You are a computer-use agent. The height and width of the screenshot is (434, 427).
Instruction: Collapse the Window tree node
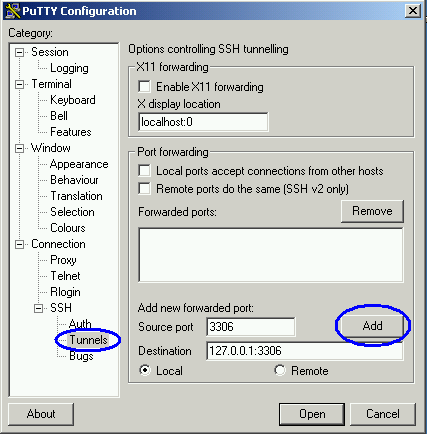20,148
